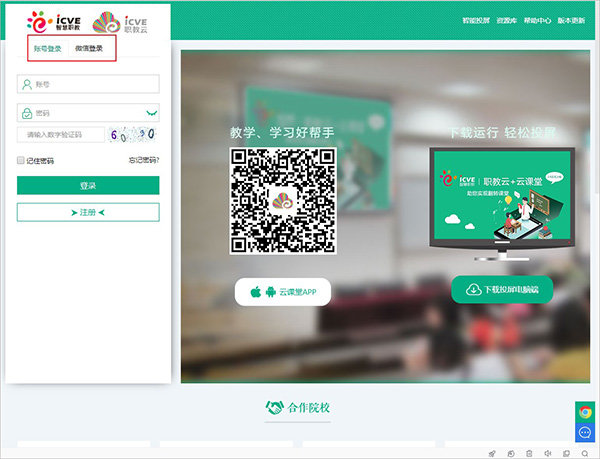Image resolution: width=600 pixels, height=459 pixels.
Task: Toggle password visibility eye icon
Action: [x=152, y=113]
